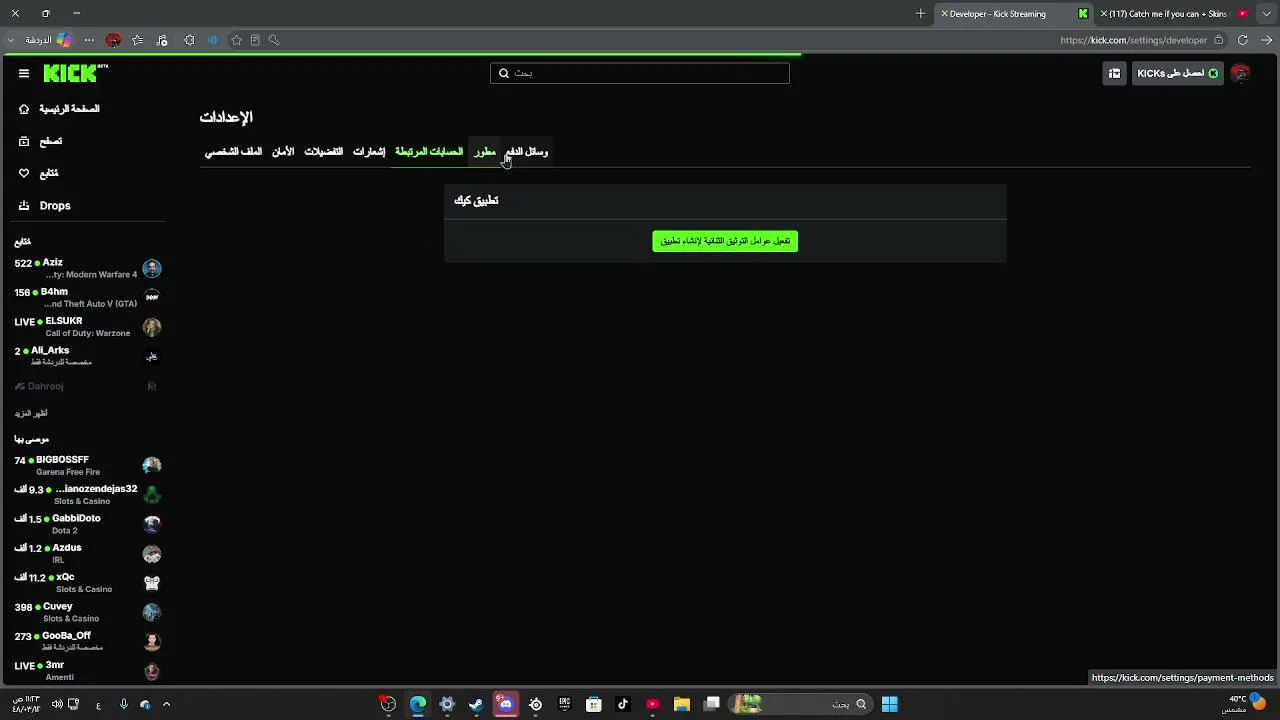Image resolution: width=1280 pixels, height=720 pixels.
Task: Switch to 'إشعارات' settings tab
Action: point(369,152)
